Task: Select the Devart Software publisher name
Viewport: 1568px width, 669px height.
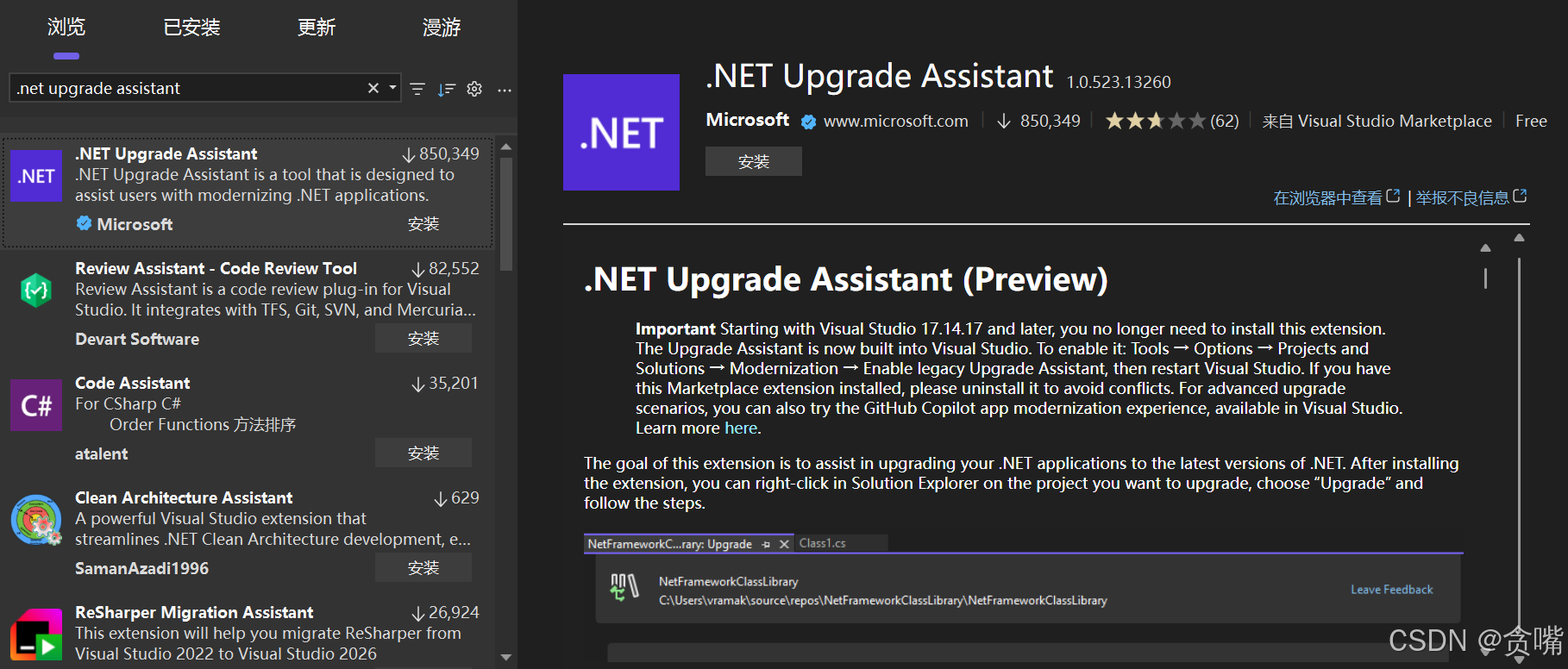Action: click(137, 339)
